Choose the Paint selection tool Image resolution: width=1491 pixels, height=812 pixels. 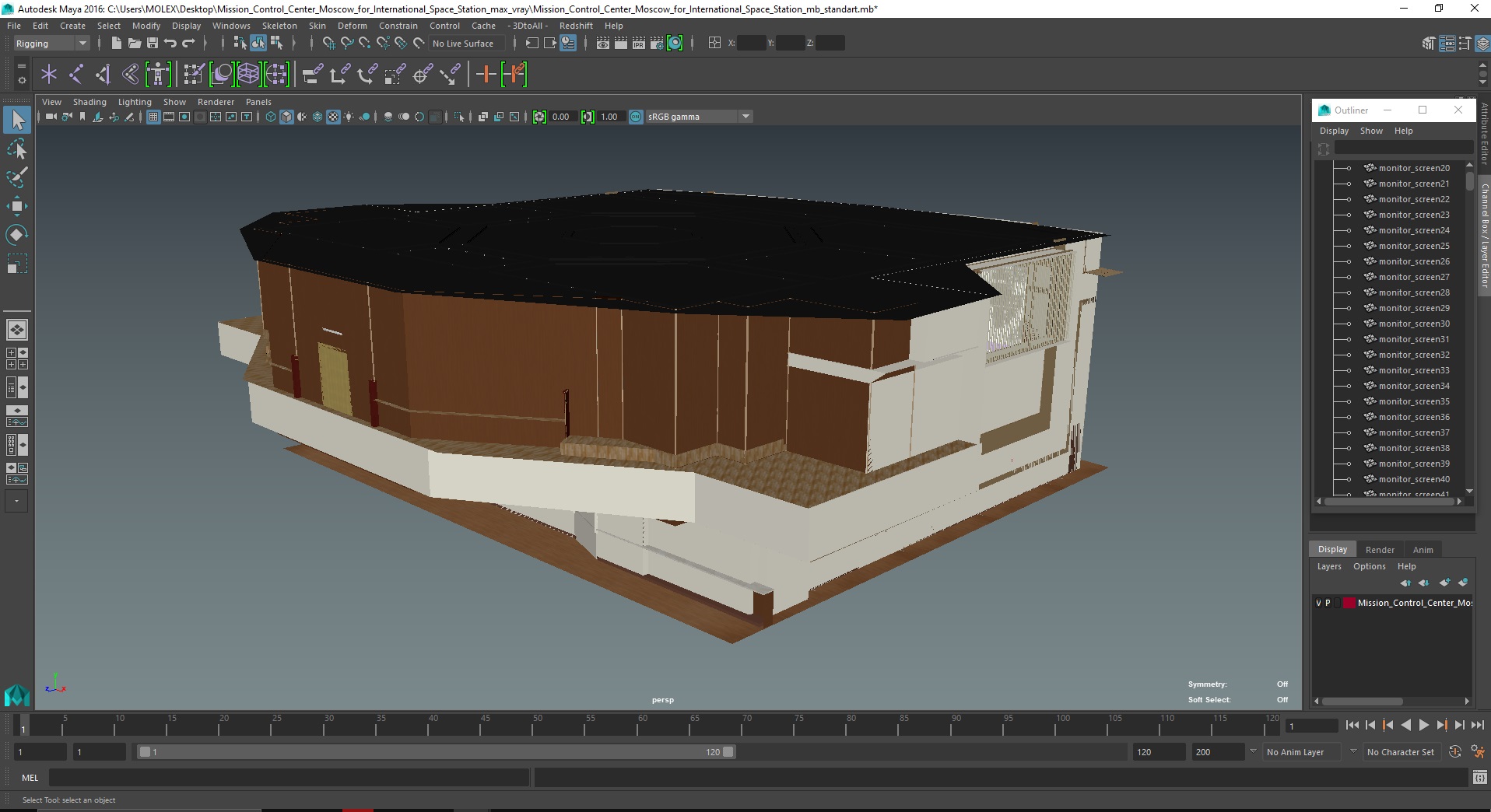pyautogui.click(x=17, y=177)
